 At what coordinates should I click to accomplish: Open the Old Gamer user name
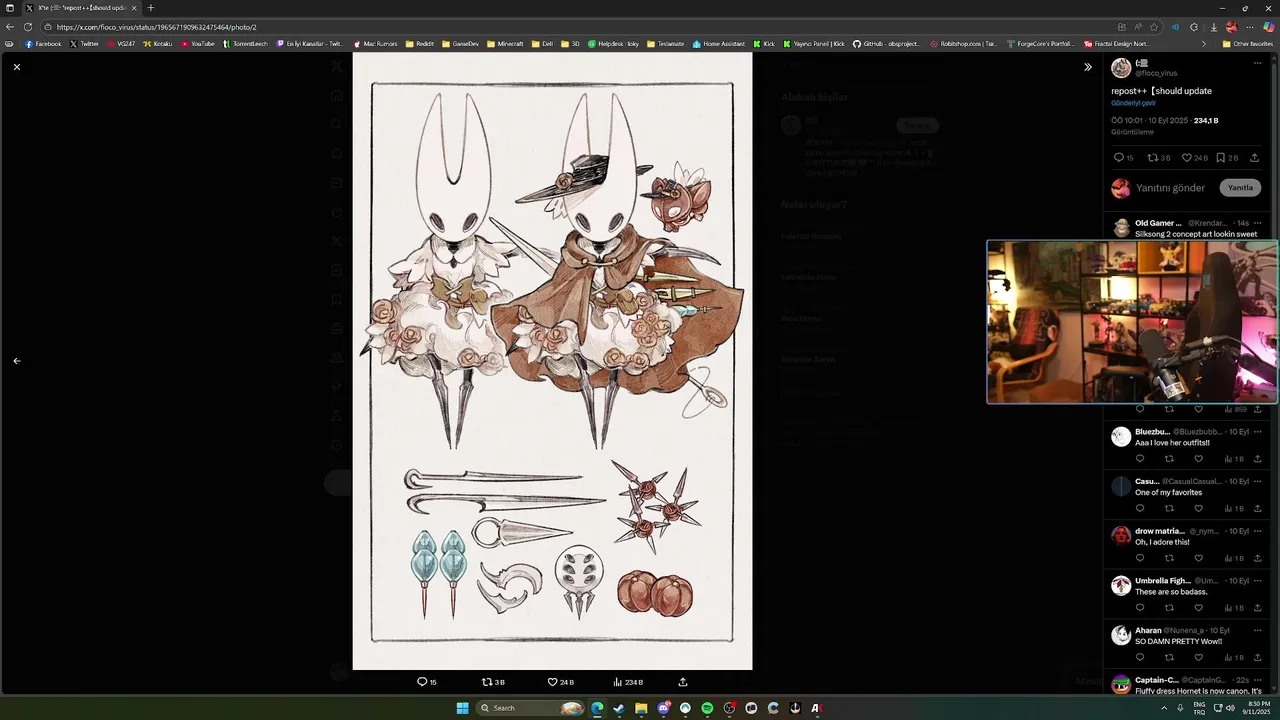[1158, 223]
